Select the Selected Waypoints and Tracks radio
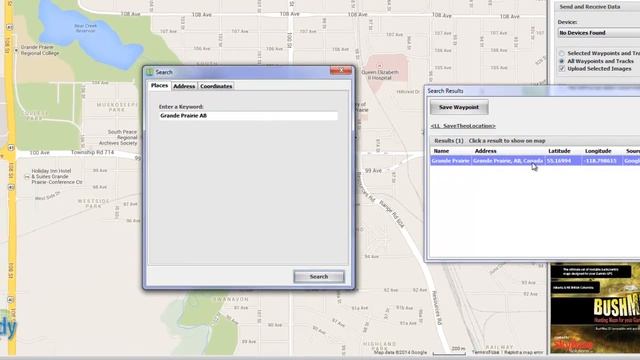This screenshot has height=360, width=640. click(x=562, y=53)
